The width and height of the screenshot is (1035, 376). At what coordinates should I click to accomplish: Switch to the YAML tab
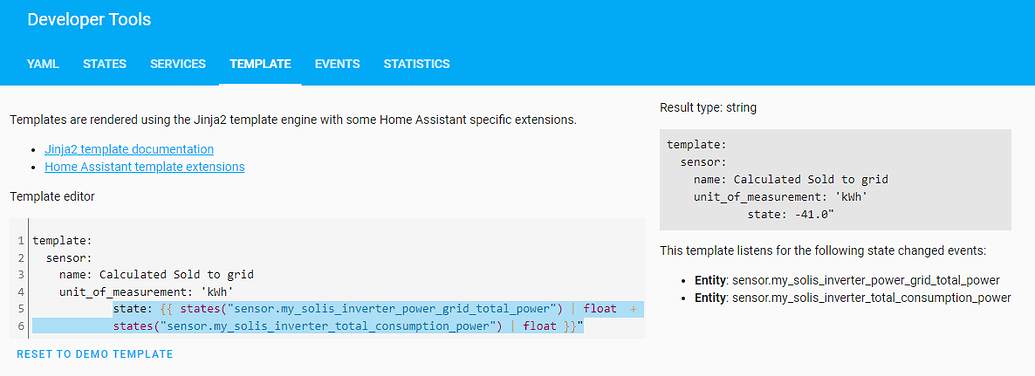click(43, 64)
